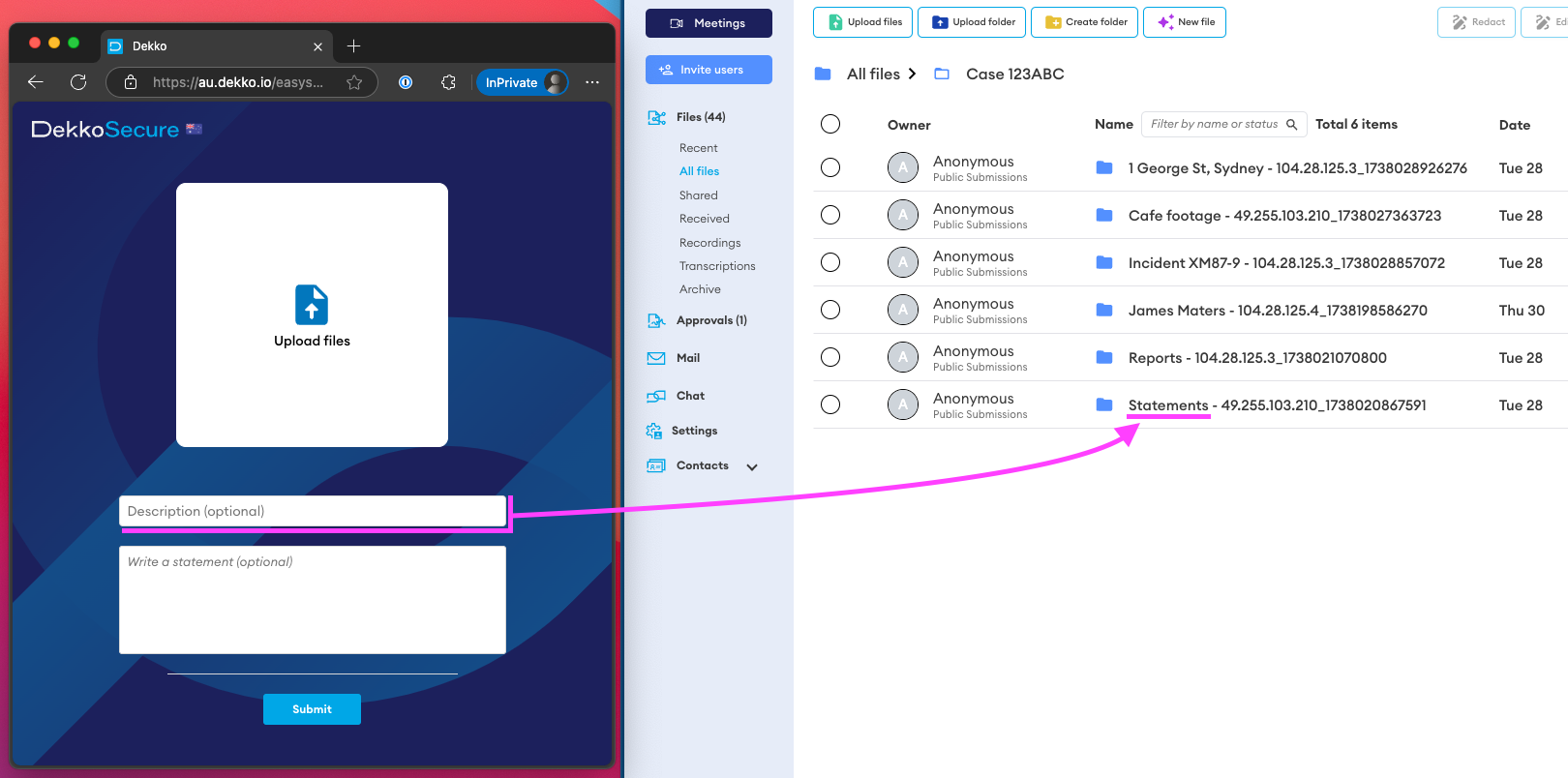Open the Statements folder

(1278, 405)
